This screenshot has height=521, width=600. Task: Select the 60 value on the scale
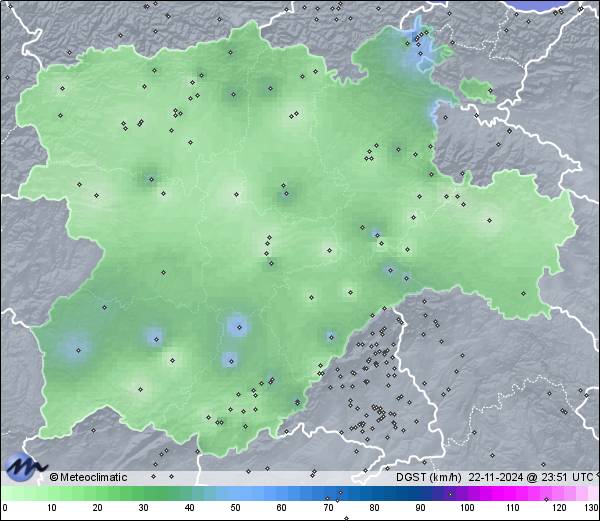(x=282, y=508)
